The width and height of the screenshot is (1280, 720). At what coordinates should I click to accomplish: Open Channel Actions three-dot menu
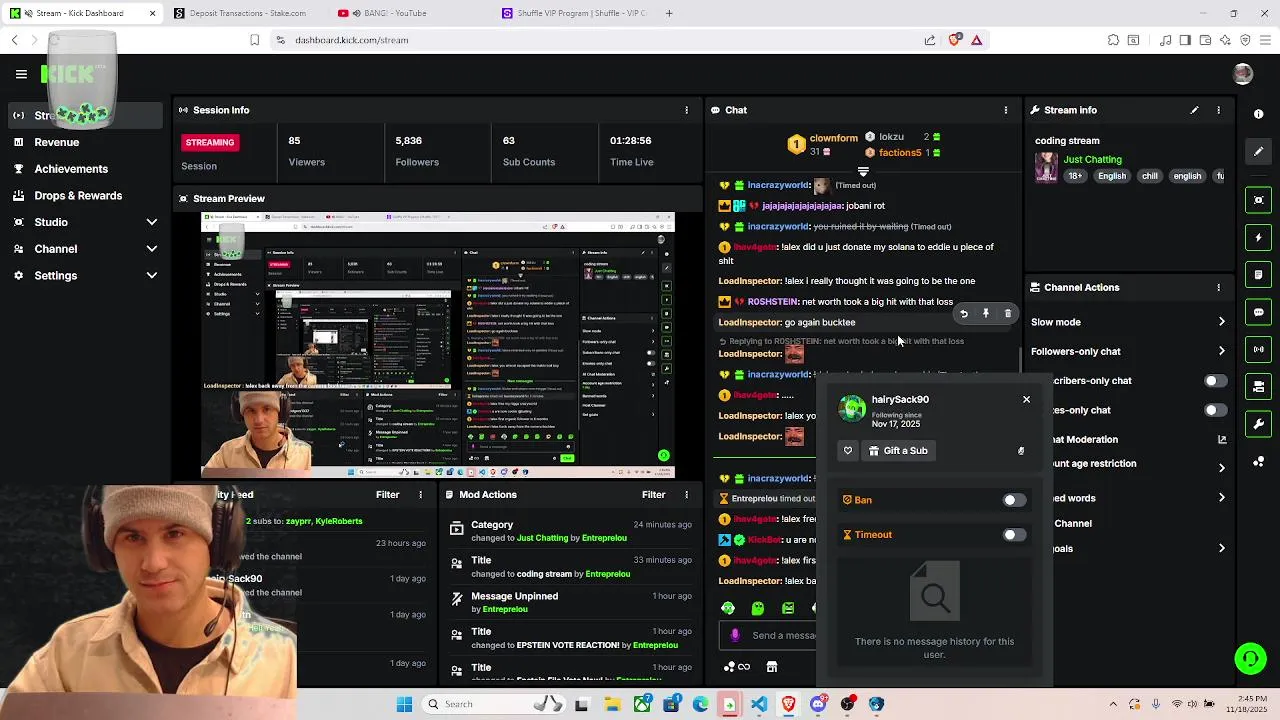[x=1218, y=287]
